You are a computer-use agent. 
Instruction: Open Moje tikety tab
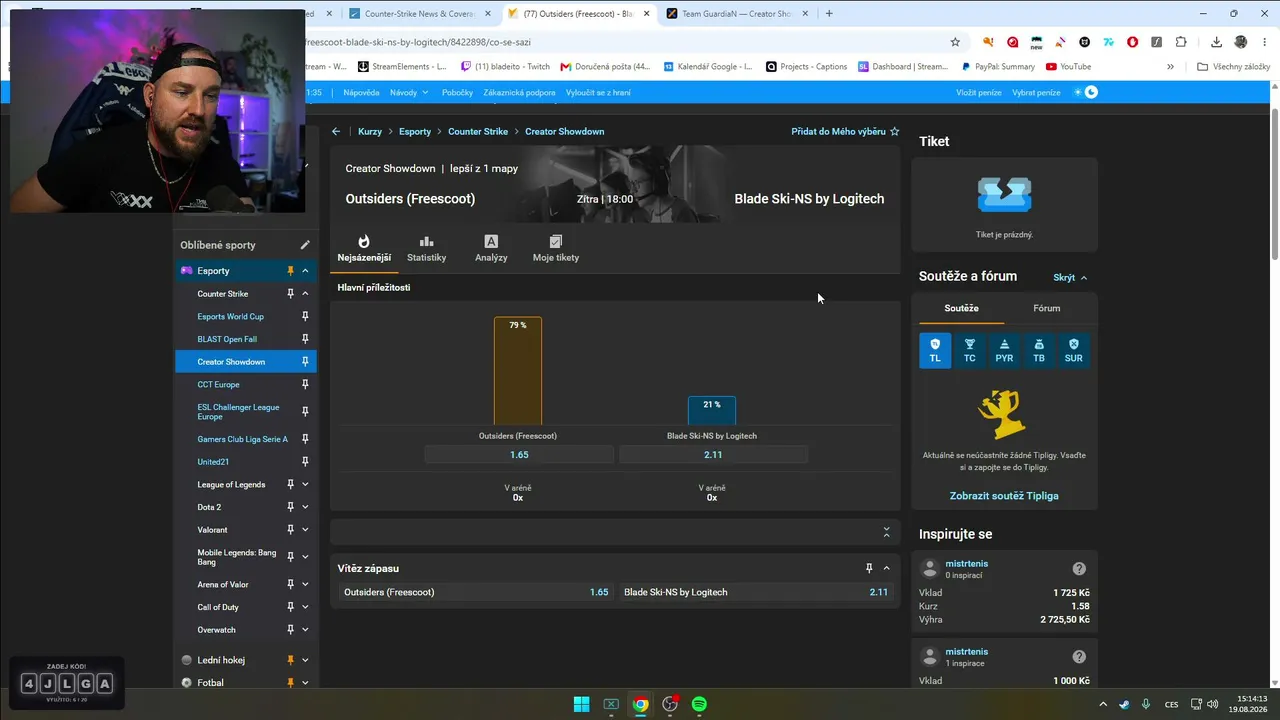pyautogui.click(x=556, y=249)
